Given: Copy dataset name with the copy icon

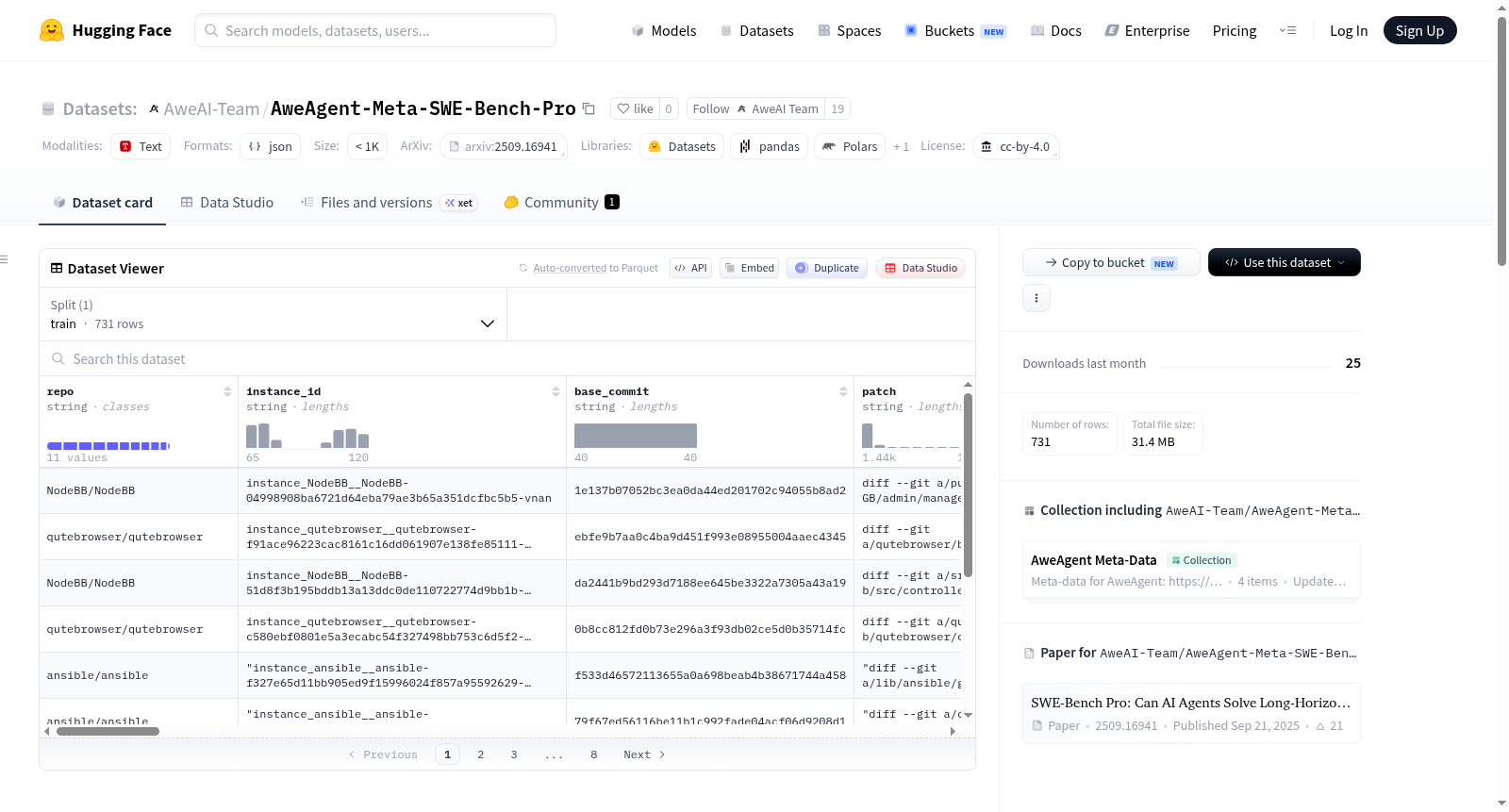Looking at the screenshot, I should click(589, 108).
